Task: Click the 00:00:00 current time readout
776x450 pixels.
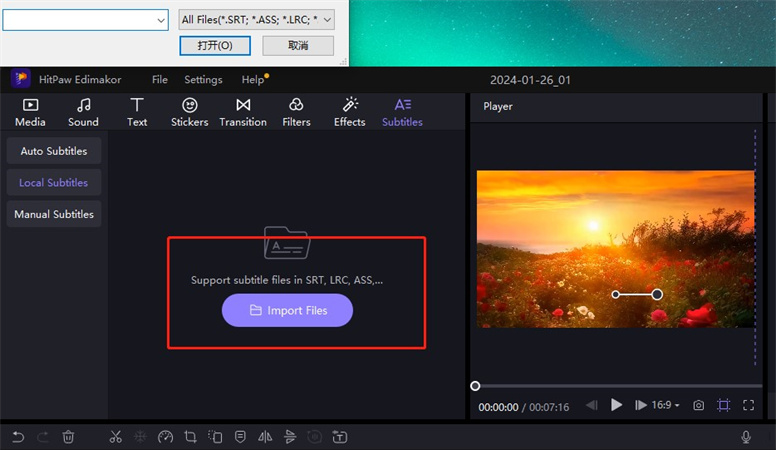Action: pos(498,407)
